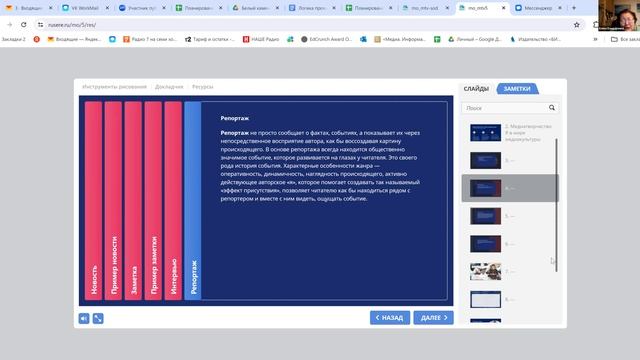Open the Издательство bookmark
640x360 pixels.
pos(536,39)
